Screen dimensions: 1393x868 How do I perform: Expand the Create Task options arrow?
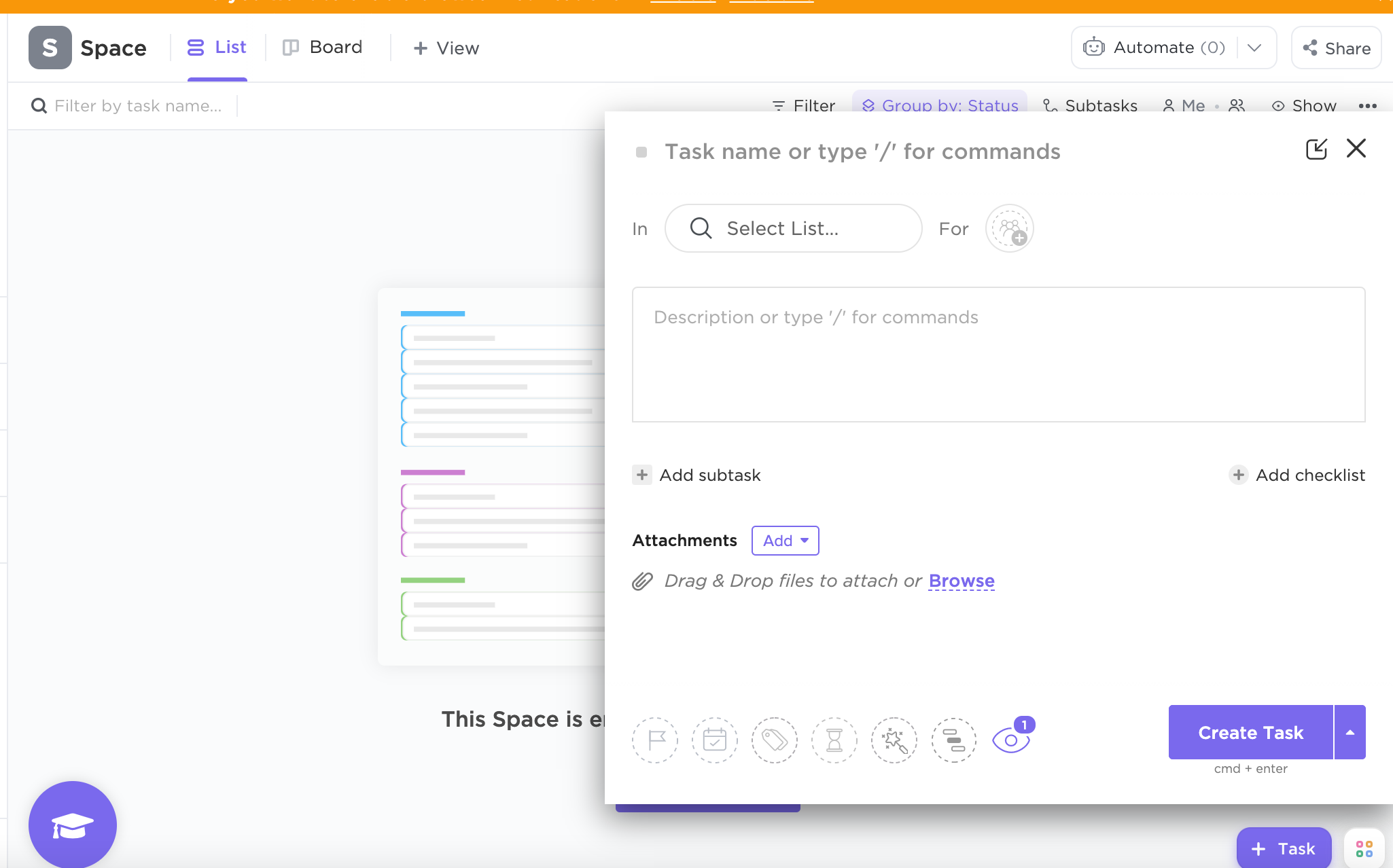click(1350, 732)
